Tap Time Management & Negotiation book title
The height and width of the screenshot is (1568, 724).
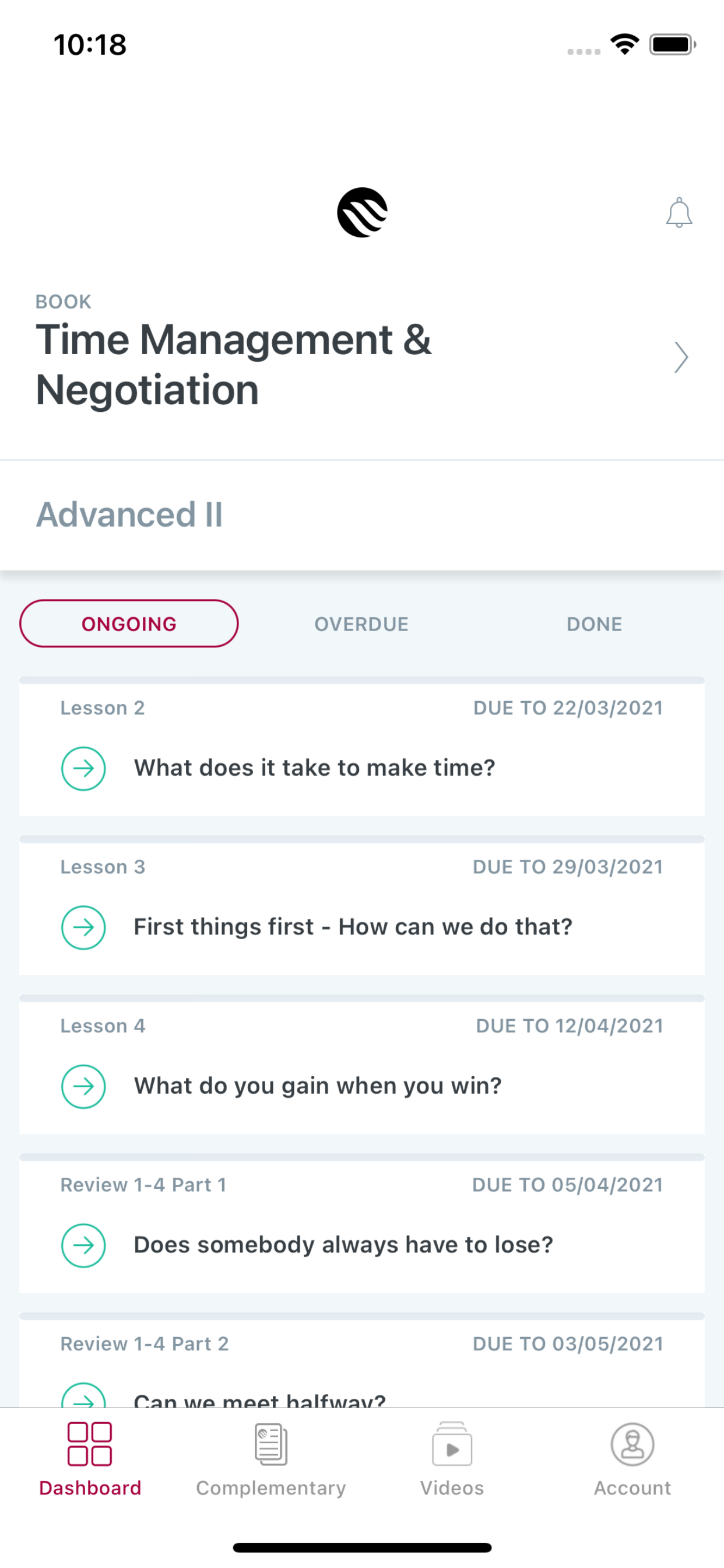coord(234,364)
